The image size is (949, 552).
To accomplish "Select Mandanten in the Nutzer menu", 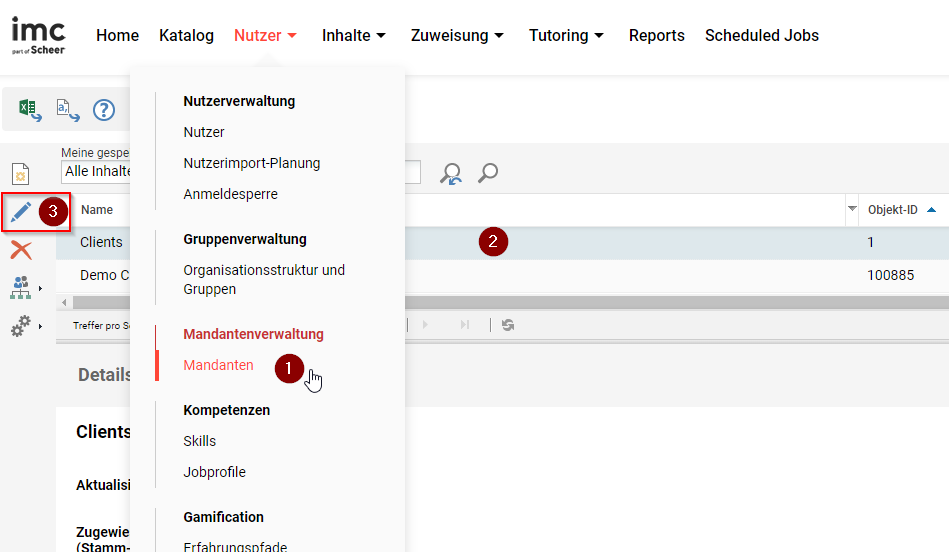I will (x=218, y=366).
